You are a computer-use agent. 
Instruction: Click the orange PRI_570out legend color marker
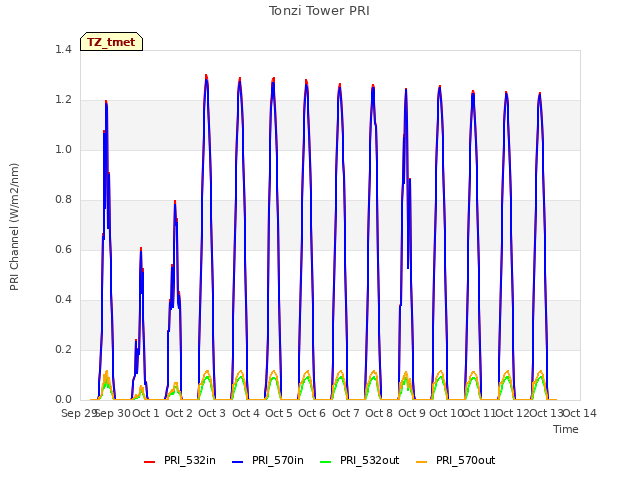(422, 462)
